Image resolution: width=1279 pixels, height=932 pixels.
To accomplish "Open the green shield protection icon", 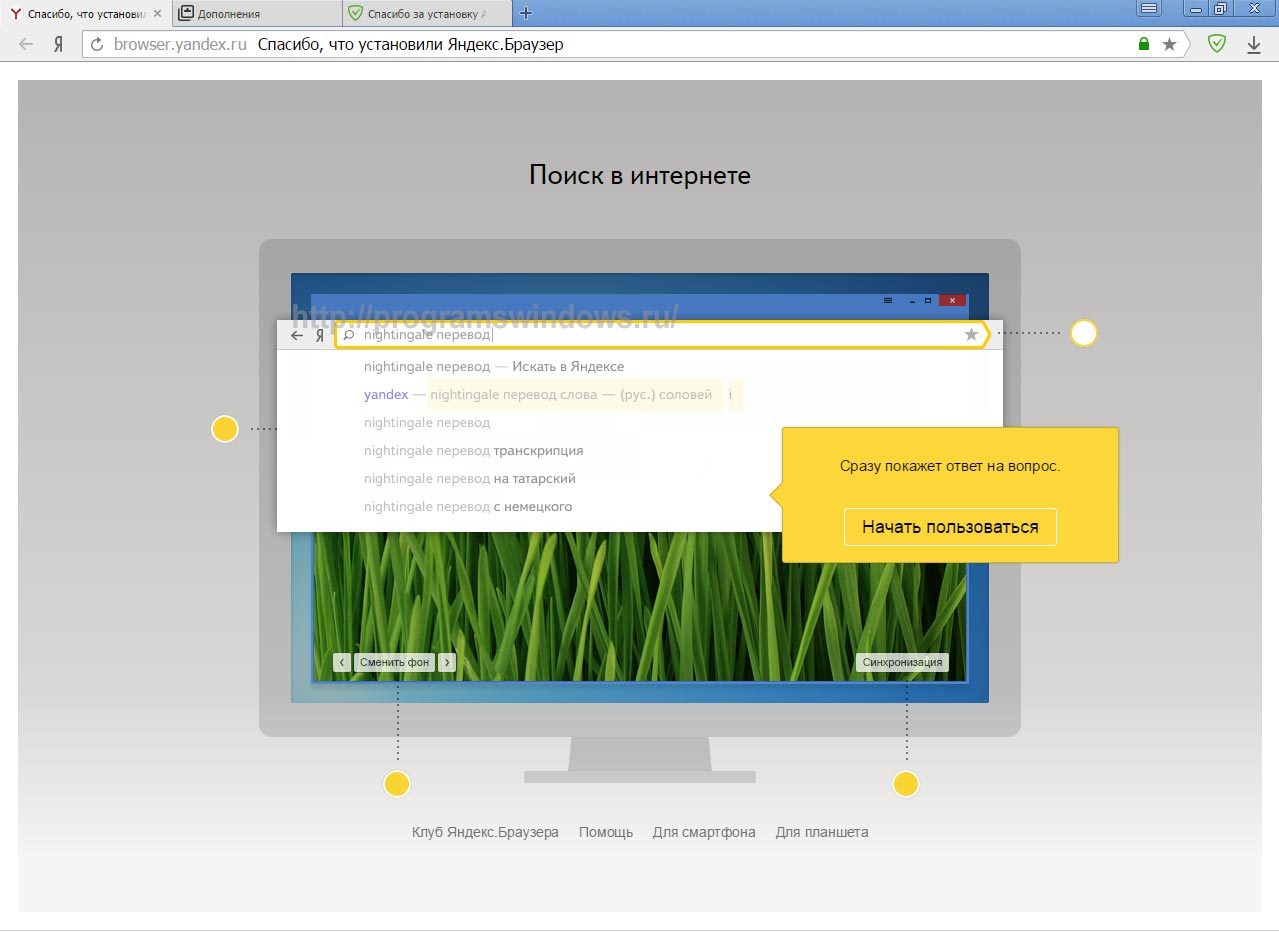I will point(1216,44).
